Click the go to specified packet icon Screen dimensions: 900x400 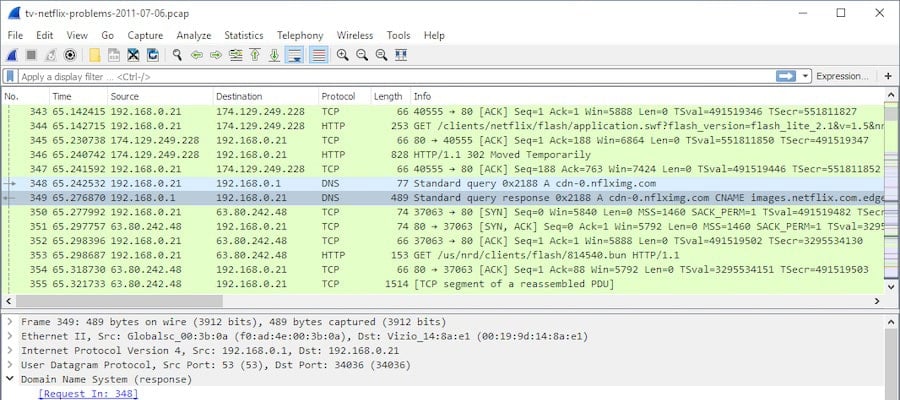pyautogui.click(x=235, y=55)
